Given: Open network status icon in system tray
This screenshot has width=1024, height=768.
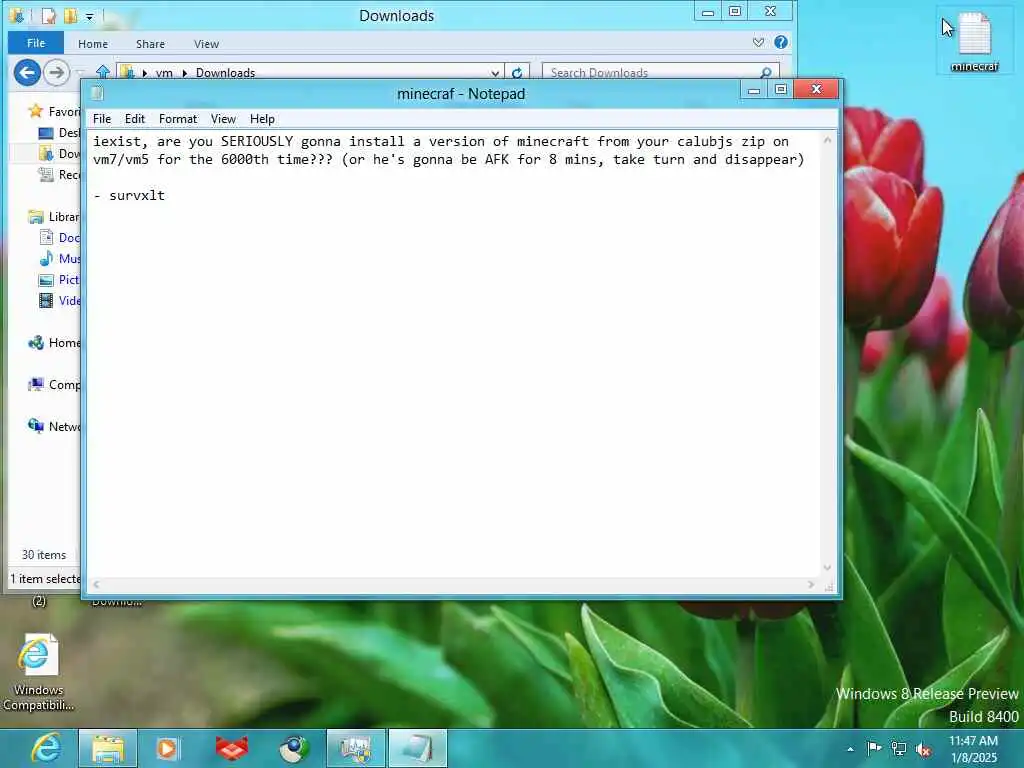Looking at the screenshot, I should 899,748.
